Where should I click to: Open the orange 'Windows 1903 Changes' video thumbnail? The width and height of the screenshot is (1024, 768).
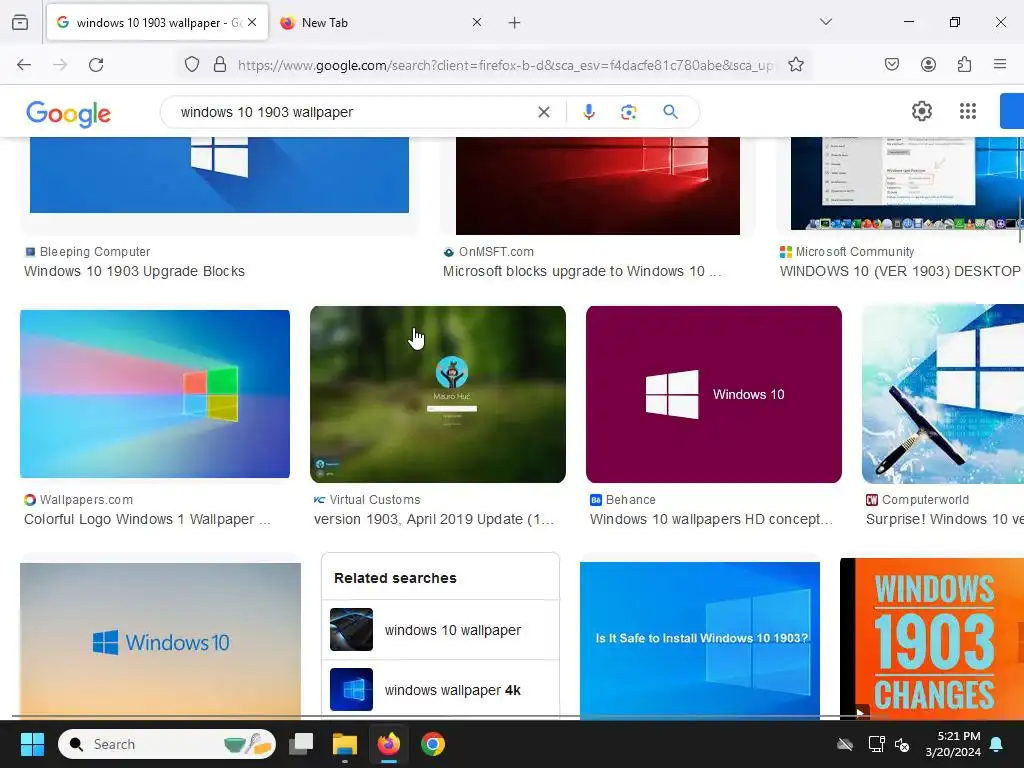click(932, 639)
